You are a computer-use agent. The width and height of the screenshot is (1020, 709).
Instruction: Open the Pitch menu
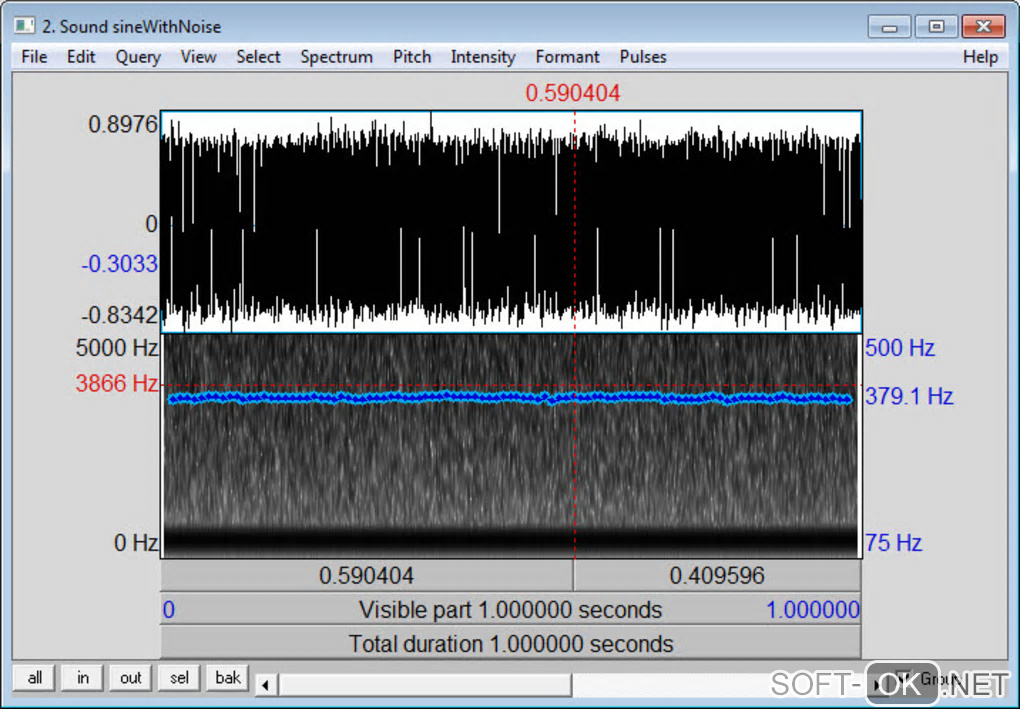[x=412, y=57]
